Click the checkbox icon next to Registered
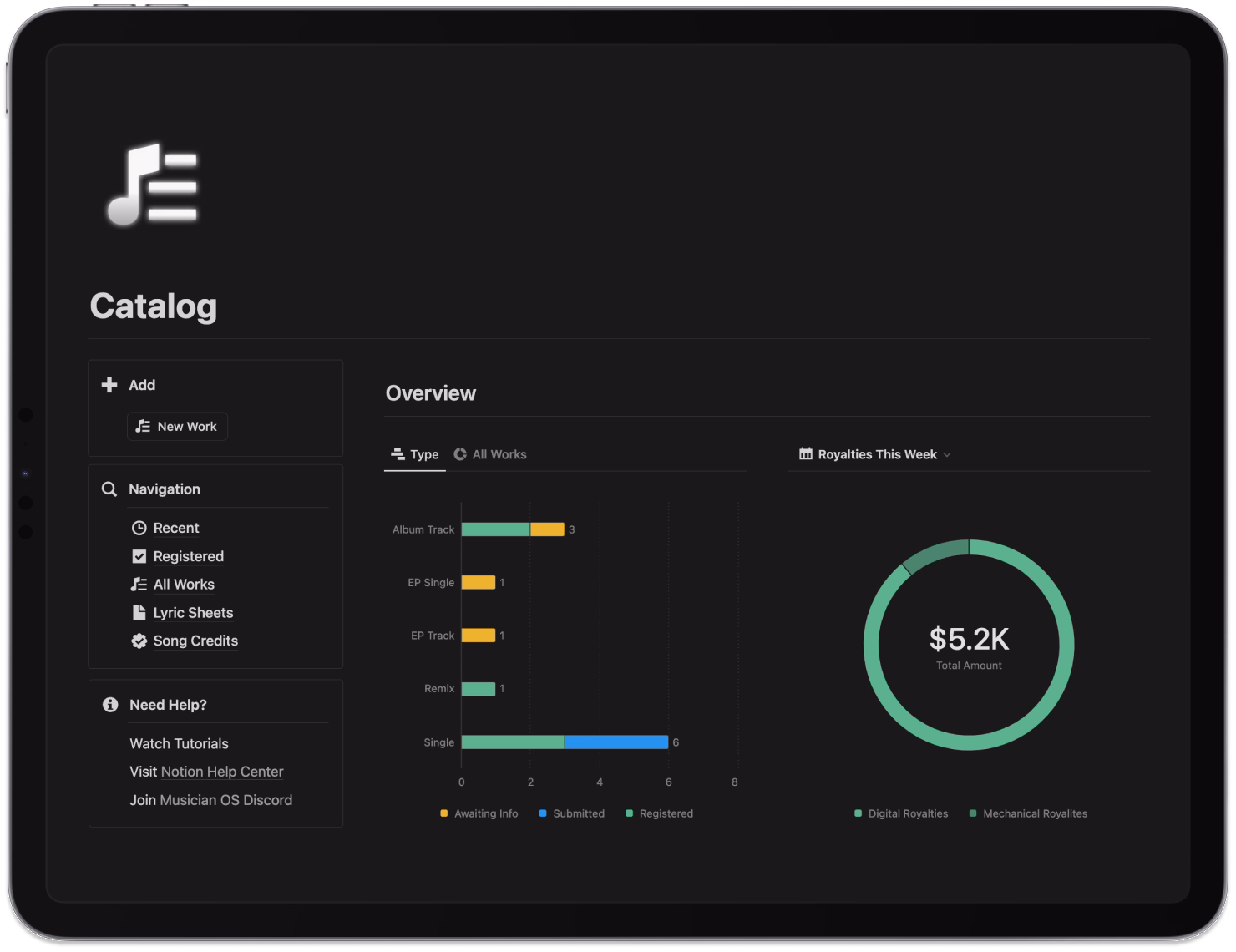This screenshot has height=952, width=1236. pos(139,556)
